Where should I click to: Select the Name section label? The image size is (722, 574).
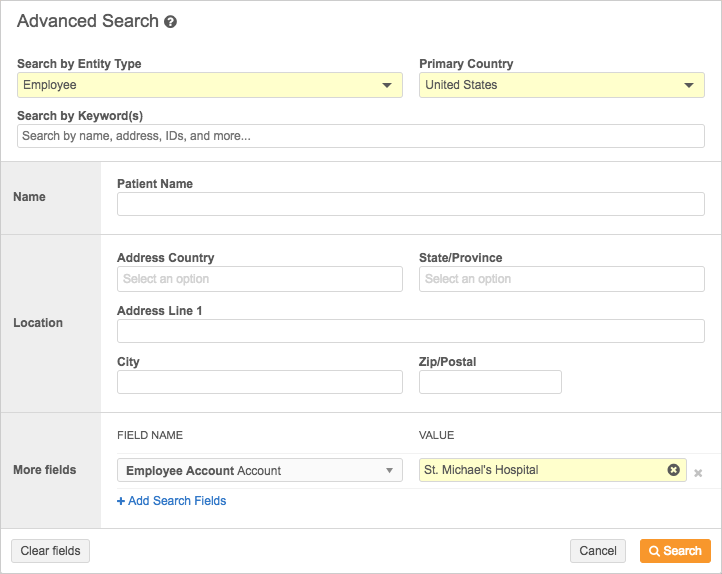click(29, 197)
